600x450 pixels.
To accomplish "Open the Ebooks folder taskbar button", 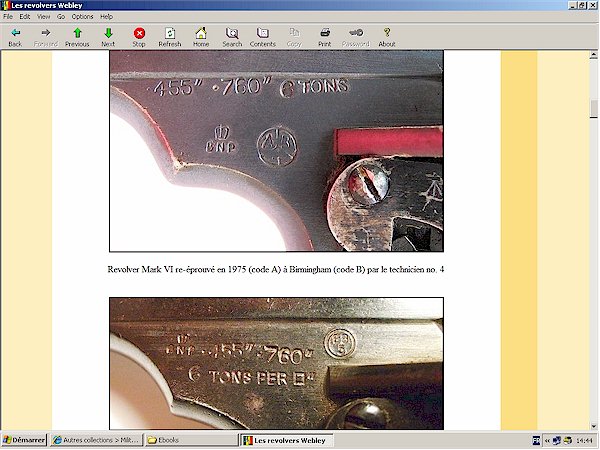I will [191, 440].
